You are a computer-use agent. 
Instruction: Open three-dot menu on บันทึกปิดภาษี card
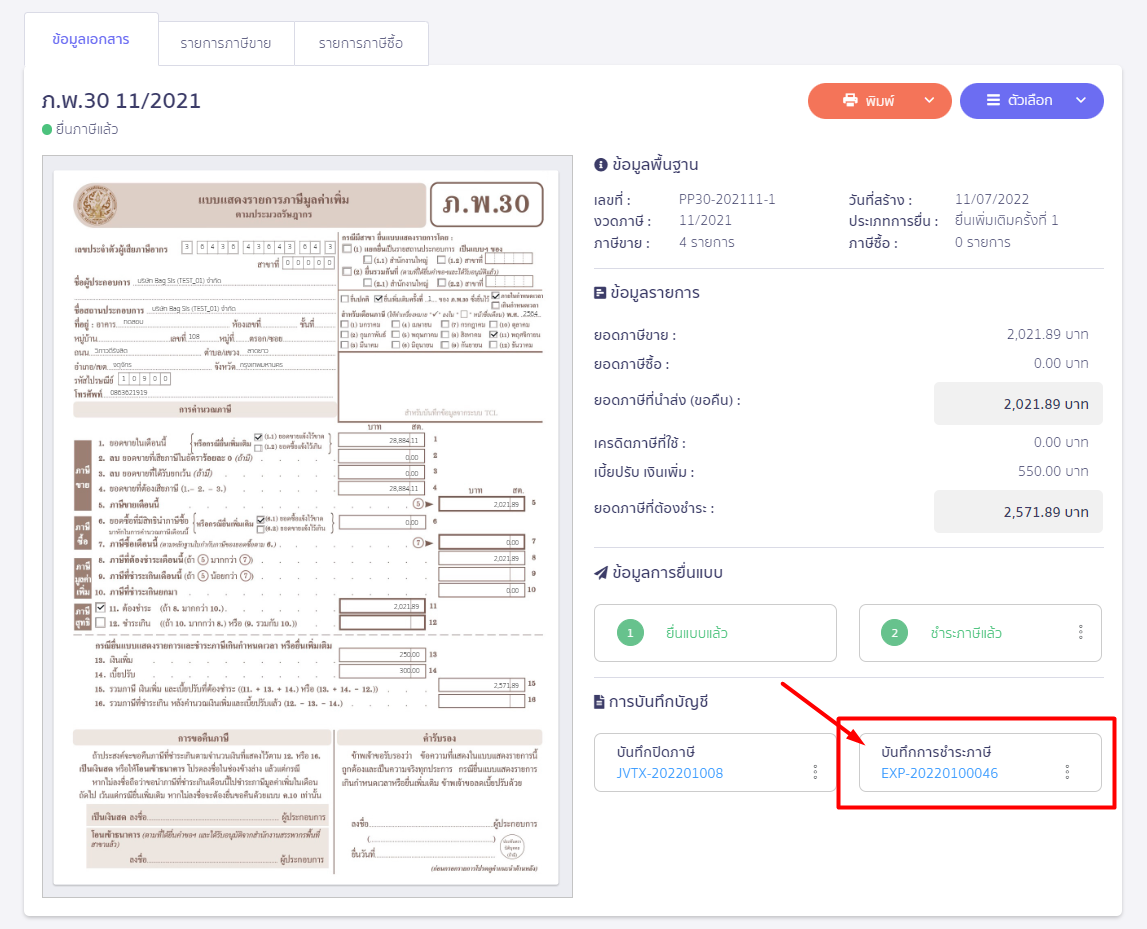coord(815,772)
